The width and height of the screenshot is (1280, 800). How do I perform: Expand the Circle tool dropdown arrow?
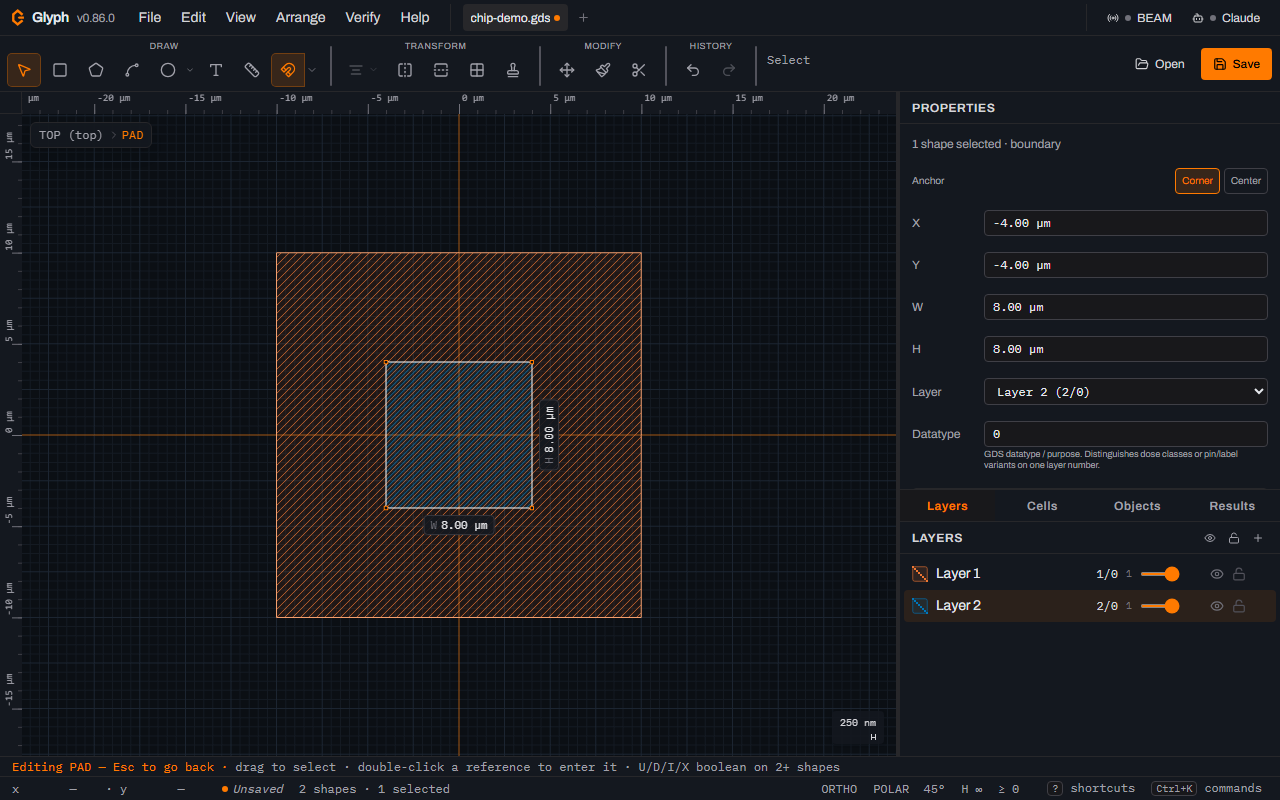click(x=190, y=70)
